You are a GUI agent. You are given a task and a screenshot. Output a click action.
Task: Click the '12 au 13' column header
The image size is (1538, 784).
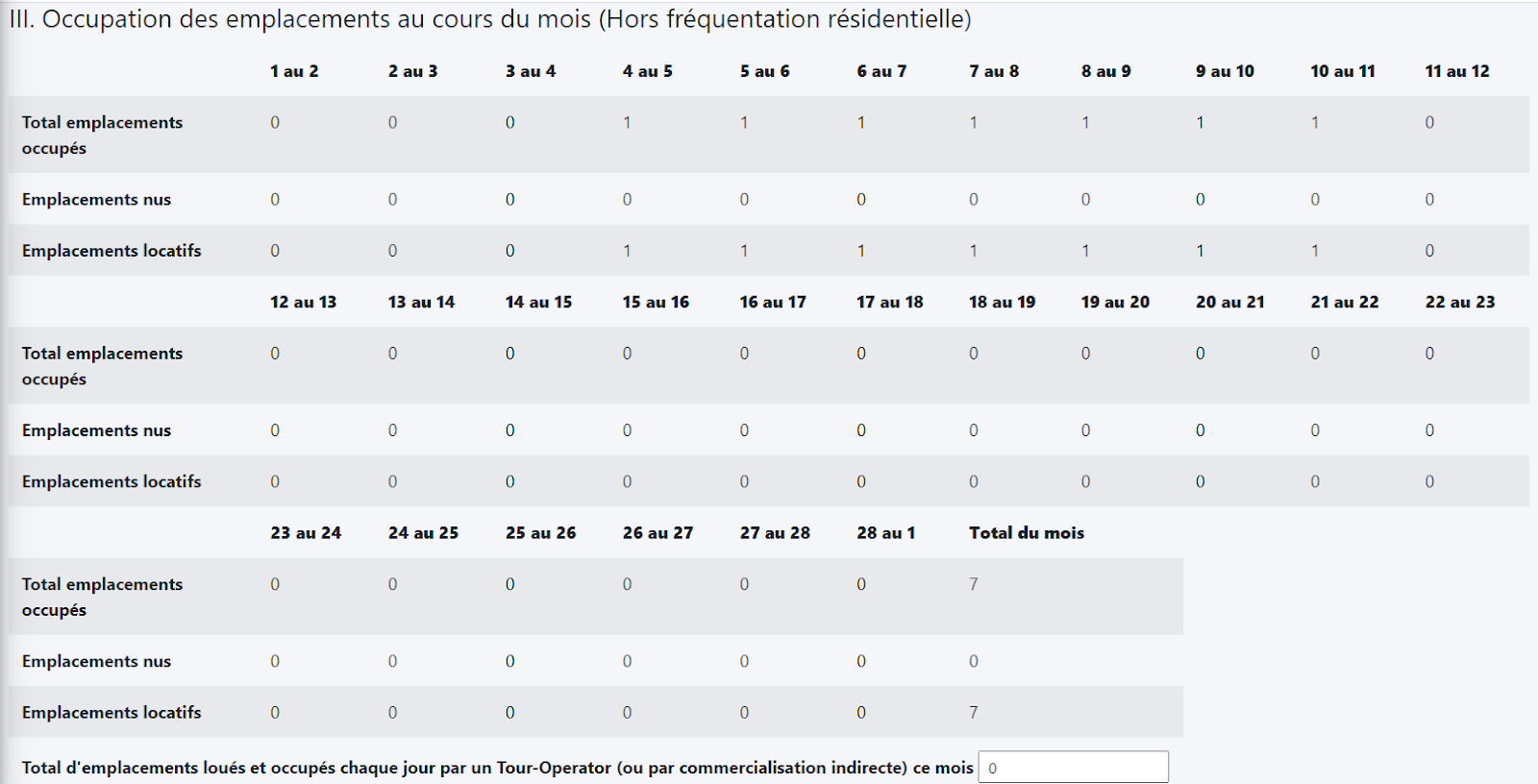303,302
